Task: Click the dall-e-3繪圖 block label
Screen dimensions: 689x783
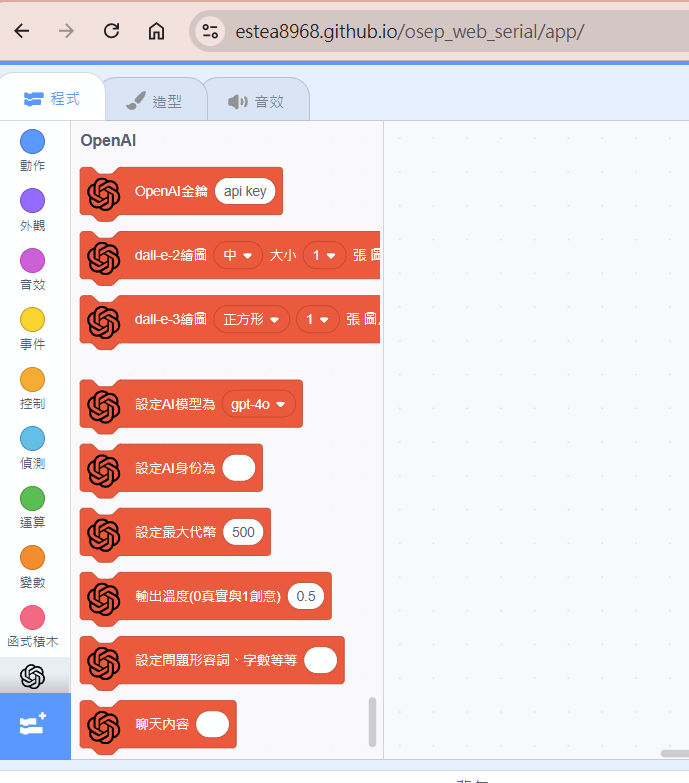Action: coord(171,319)
